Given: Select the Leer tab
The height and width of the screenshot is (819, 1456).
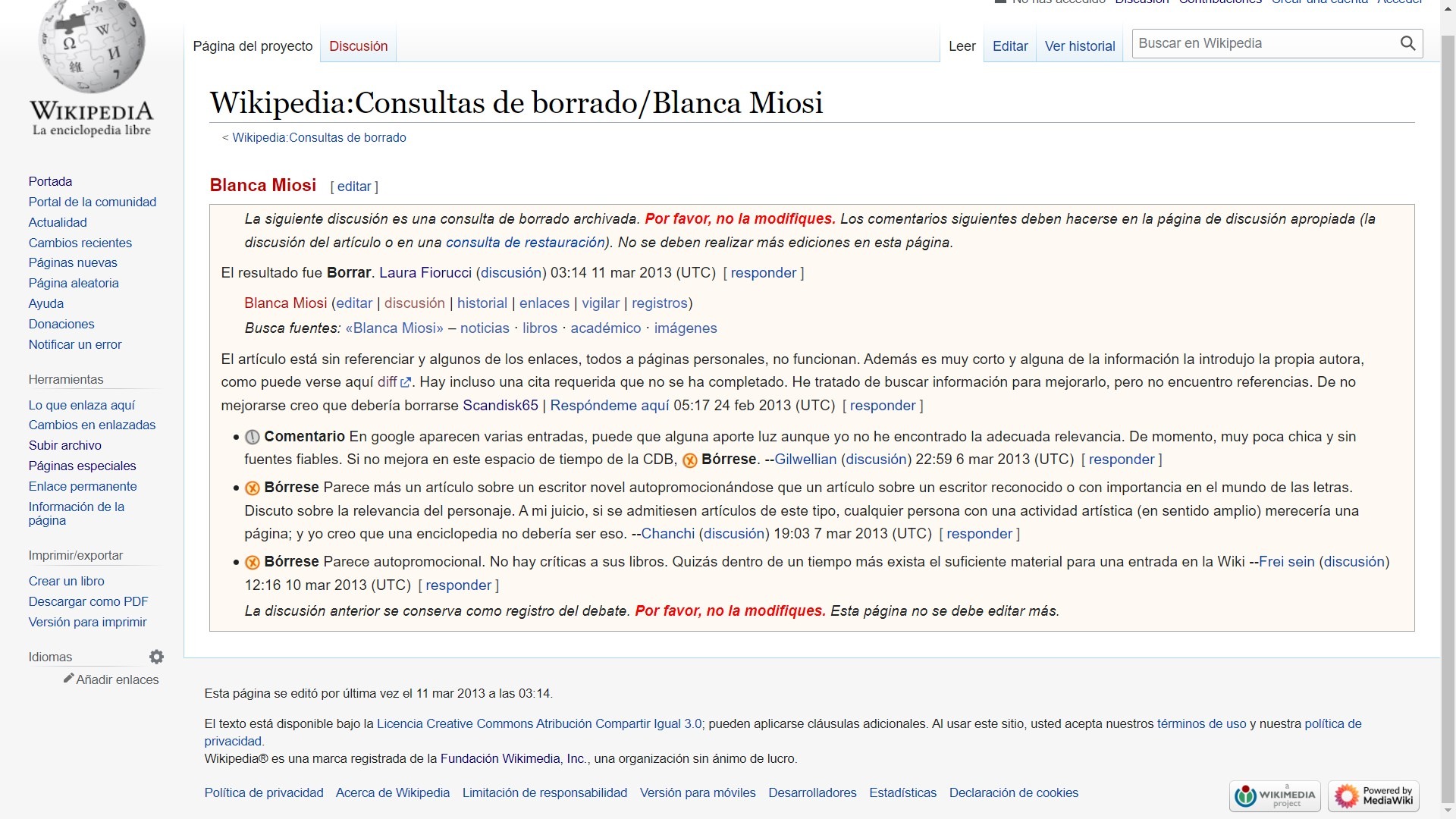Looking at the screenshot, I should click(962, 46).
